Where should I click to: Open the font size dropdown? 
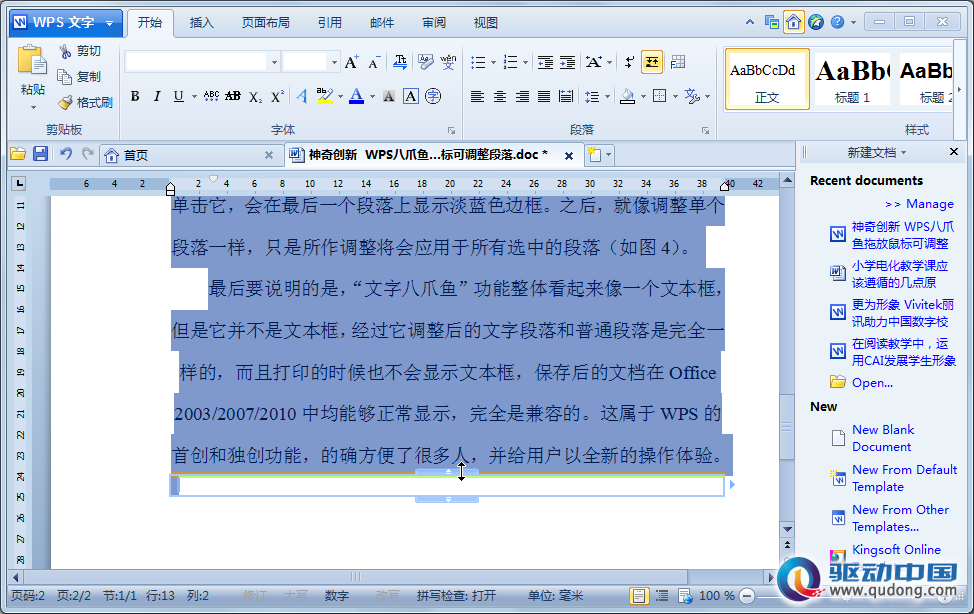click(x=334, y=62)
